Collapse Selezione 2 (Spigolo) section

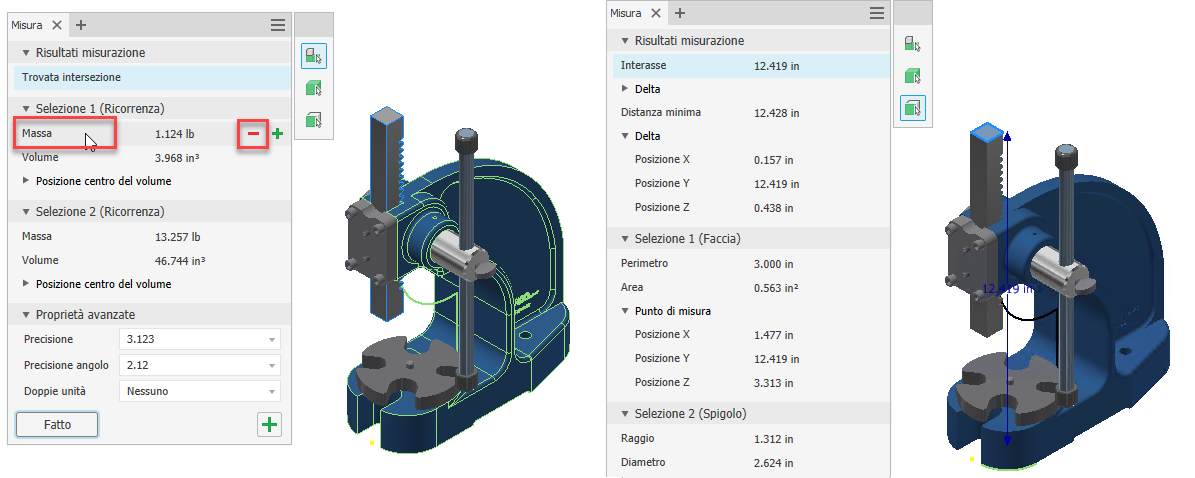point(625,413)
